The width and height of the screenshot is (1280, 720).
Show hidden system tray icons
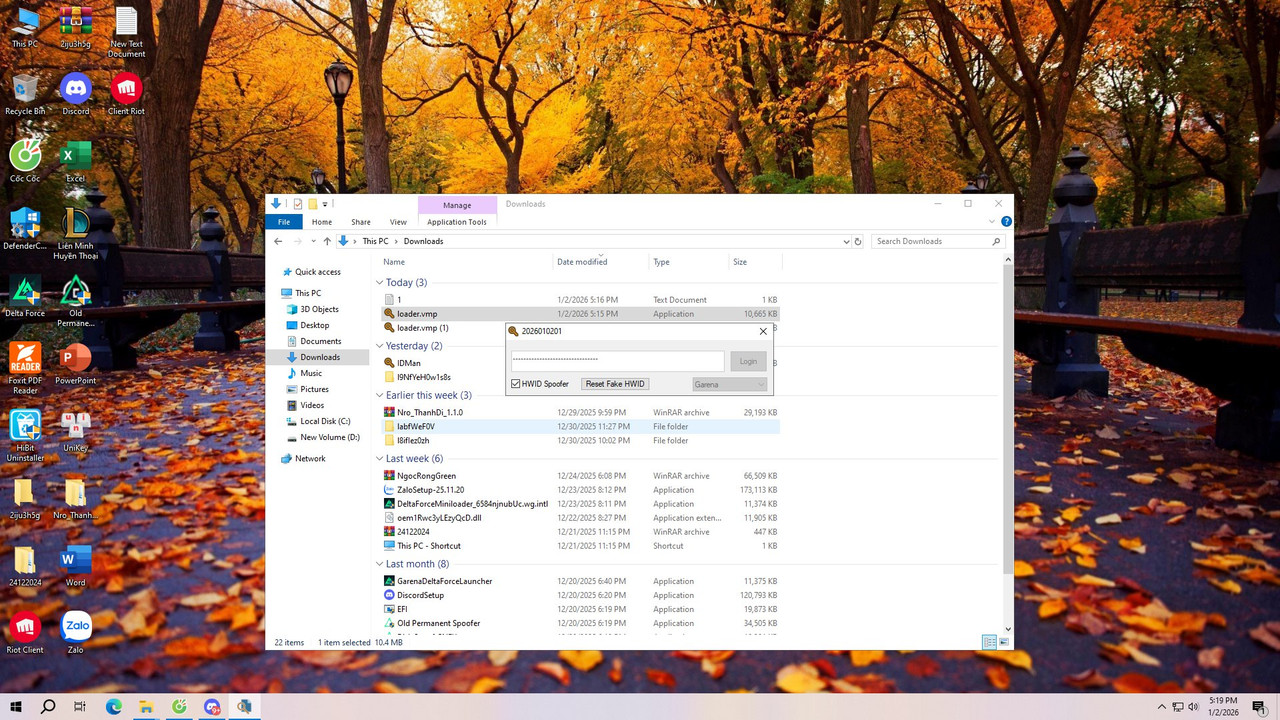pos(1161,707)
